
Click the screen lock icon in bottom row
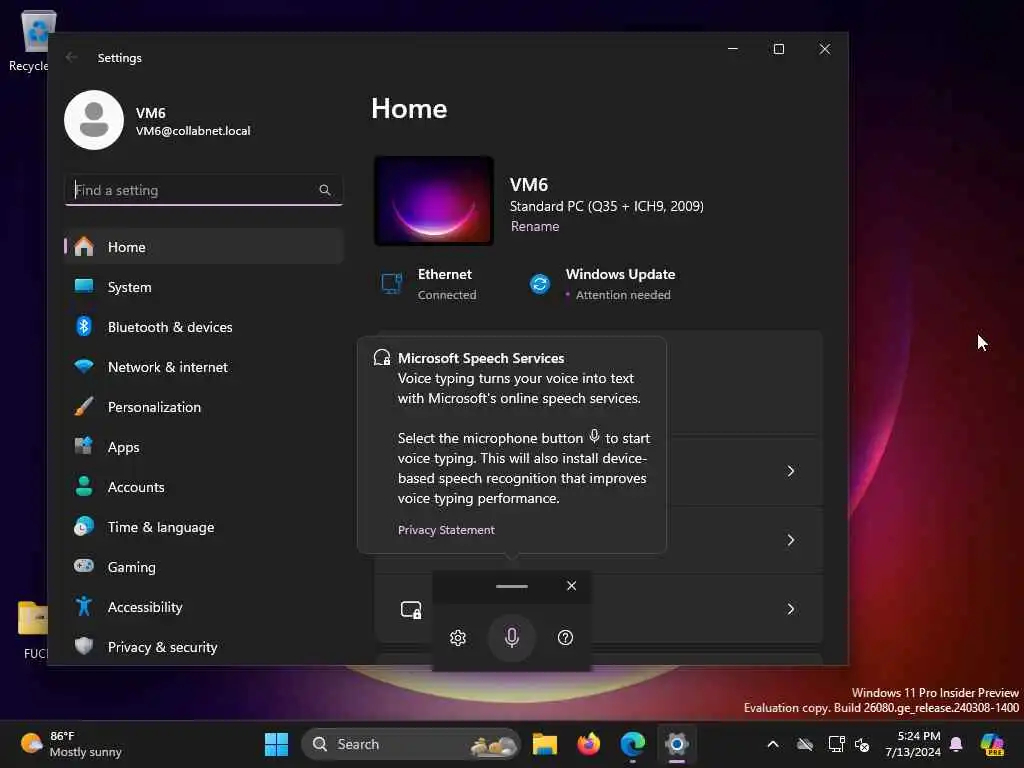click(x=411, y=609)
